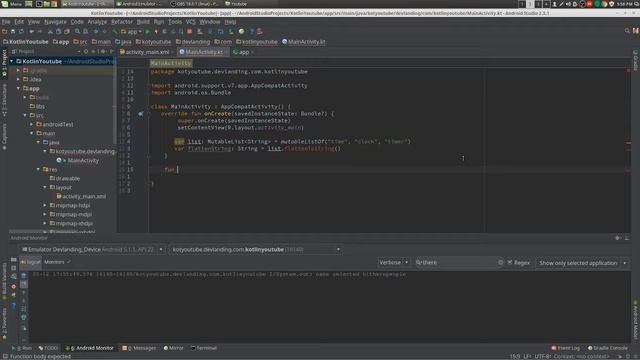This screenshot has height=360, width=640.
Task: Open the Verbose log level dropdown
Action: pyautogui.click(x=393, y=262)
